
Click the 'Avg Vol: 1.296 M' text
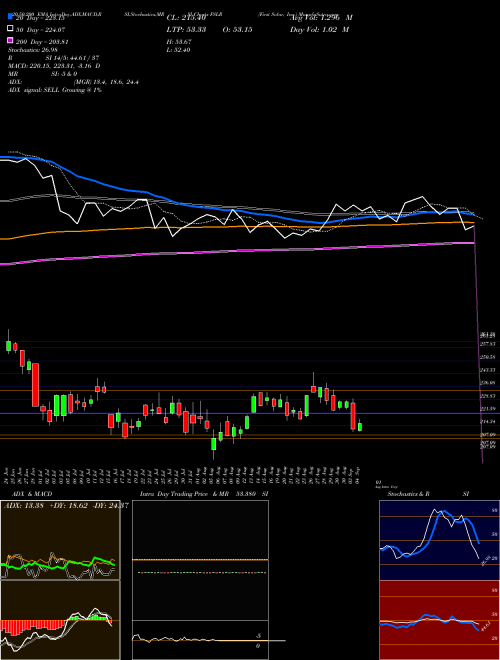[321, 18]
